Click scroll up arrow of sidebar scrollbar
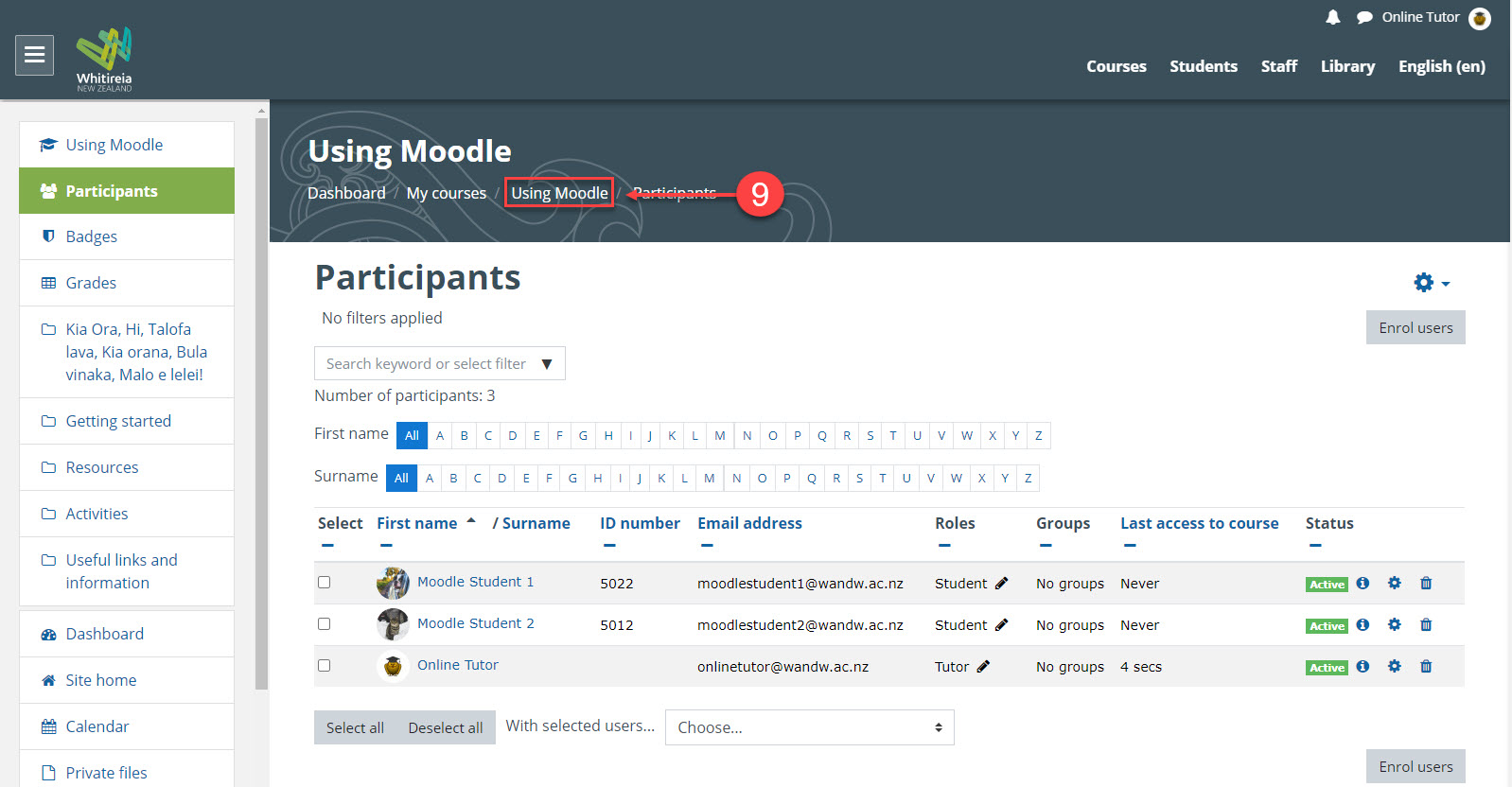Image resolution: width=1512 pixels, height=787 pixels. click(x=262, y=111)
